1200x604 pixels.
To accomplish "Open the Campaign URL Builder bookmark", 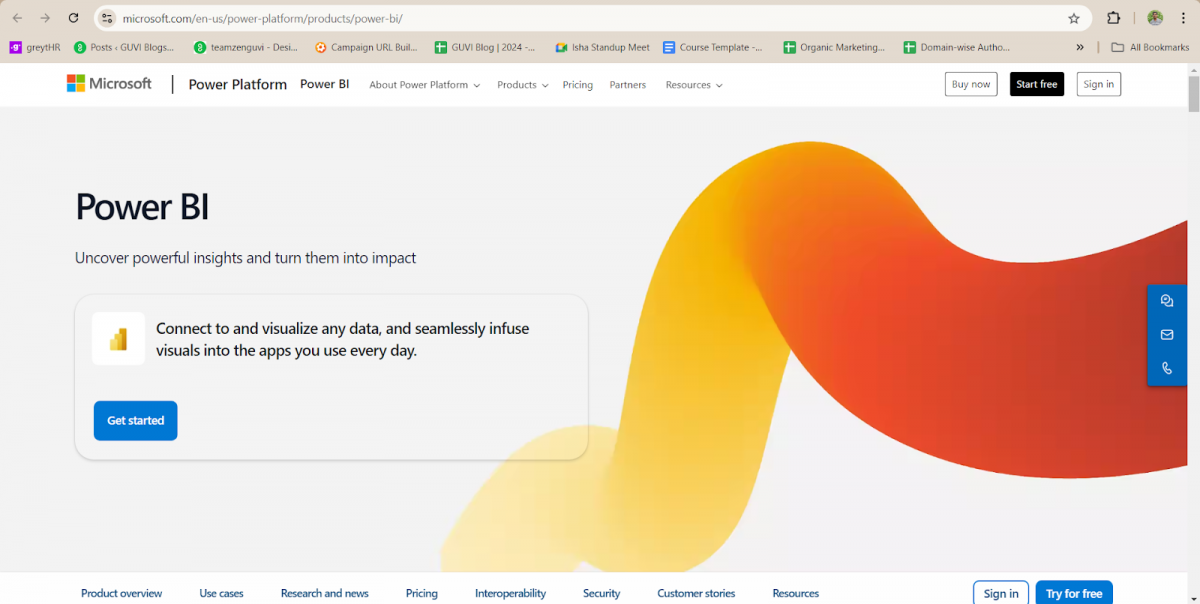I will click(366, 47).
